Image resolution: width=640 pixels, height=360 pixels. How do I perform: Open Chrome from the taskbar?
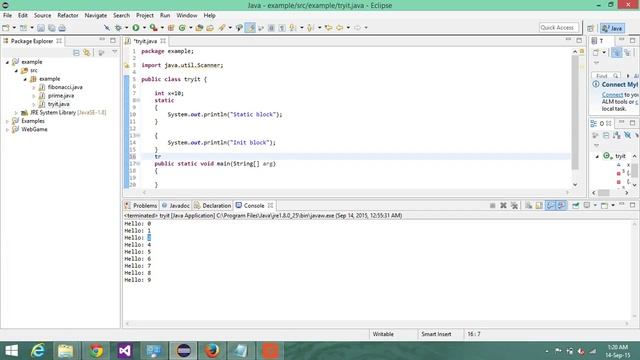pyautogui.click(x=96, y=351)
